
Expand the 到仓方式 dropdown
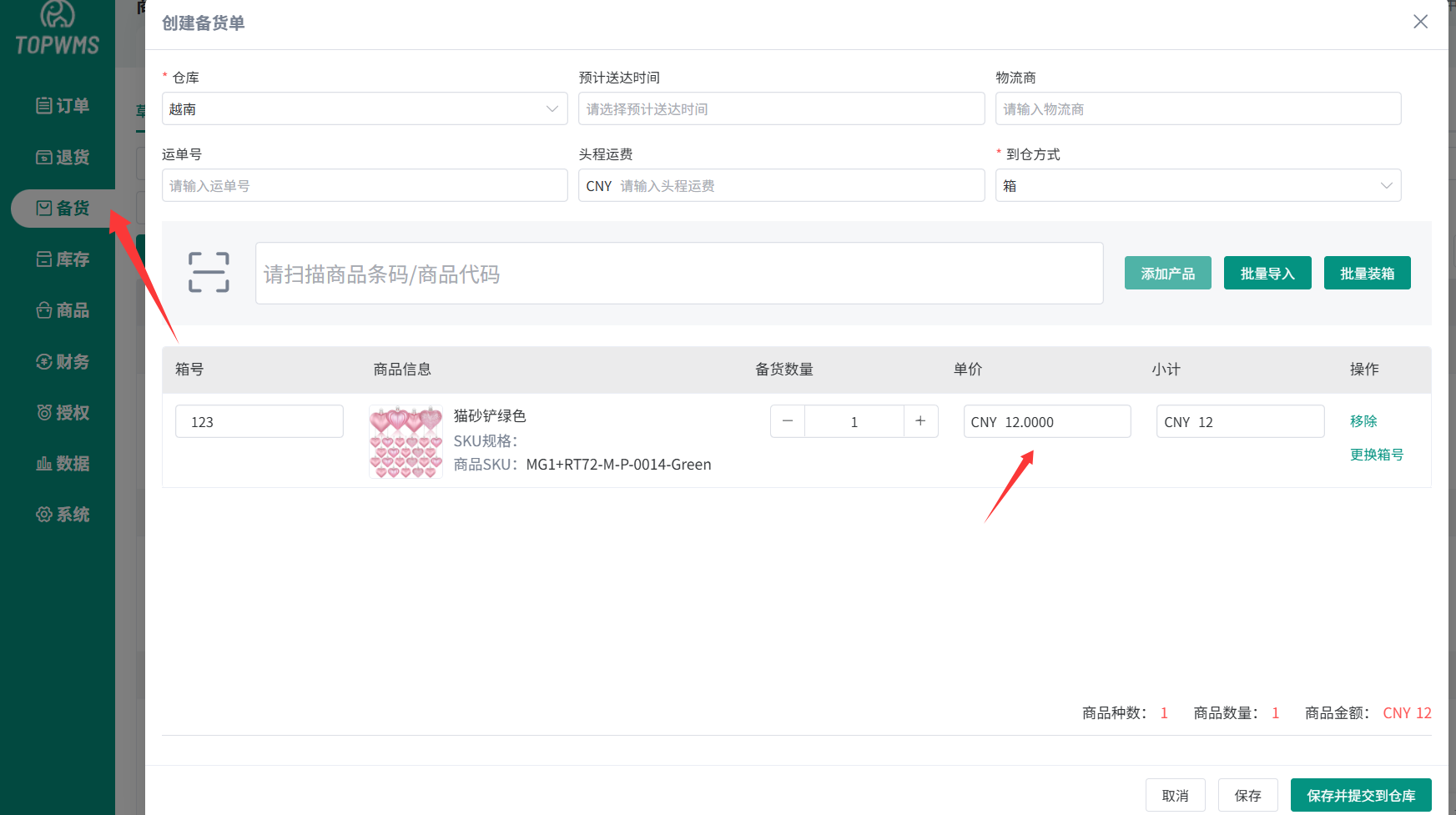tap(1197, 186)
